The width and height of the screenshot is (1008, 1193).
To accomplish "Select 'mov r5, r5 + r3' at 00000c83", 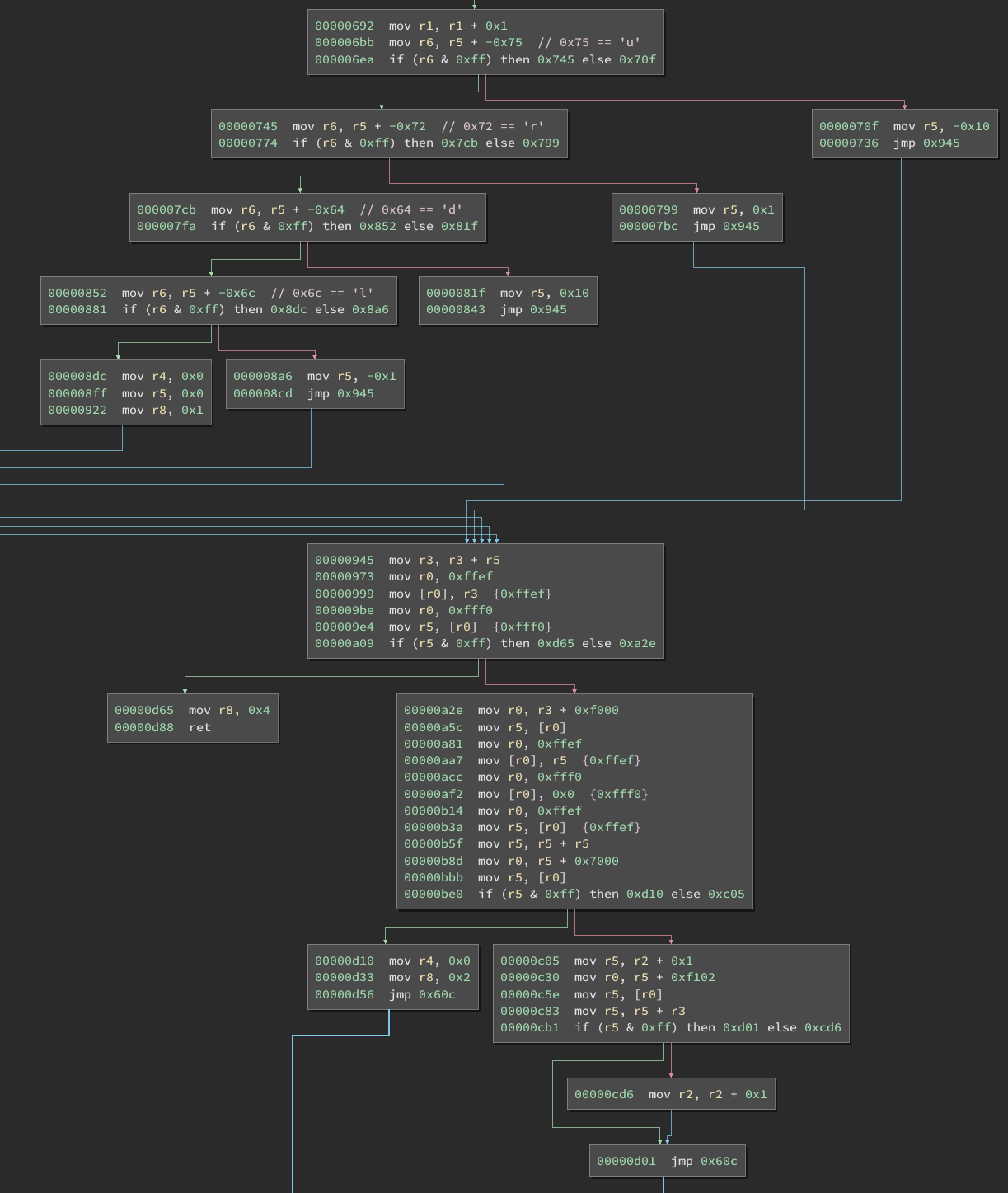I will point(630,1011).
